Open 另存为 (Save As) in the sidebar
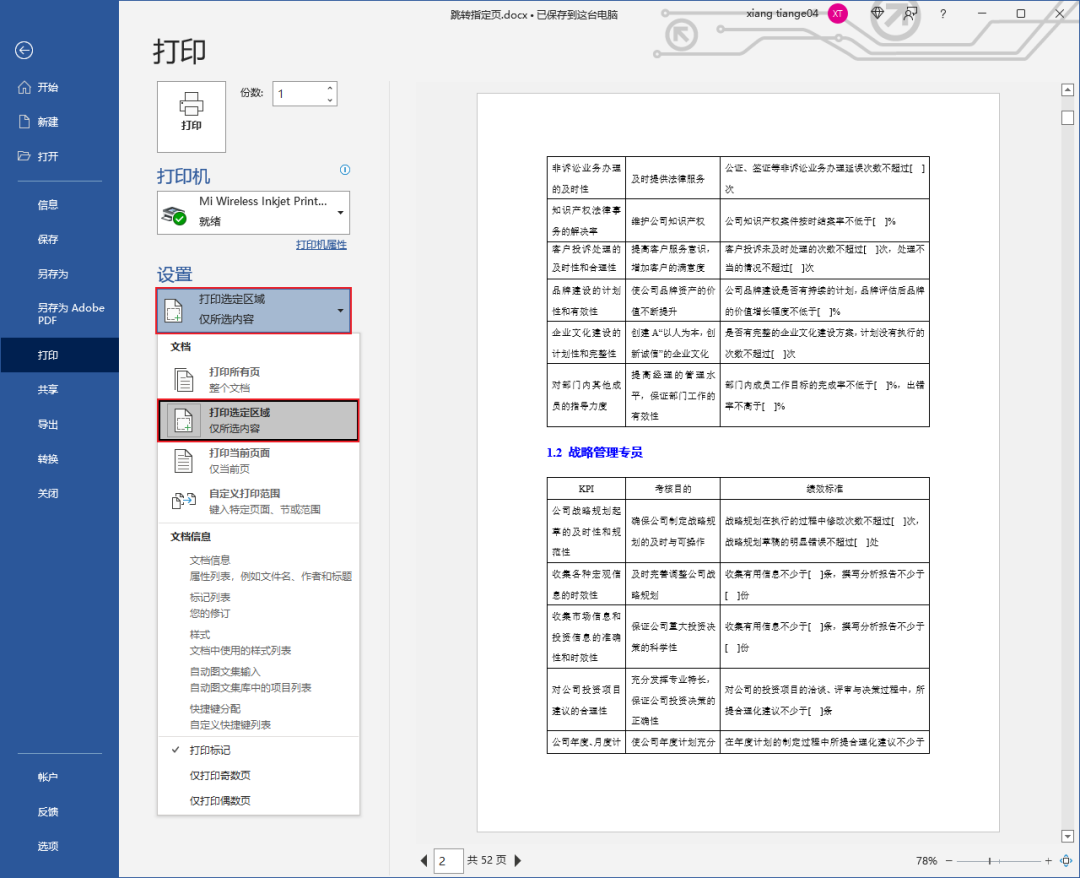Image resolution: width=1080 pixels, height=878 pixels. (x=53, y=274)
